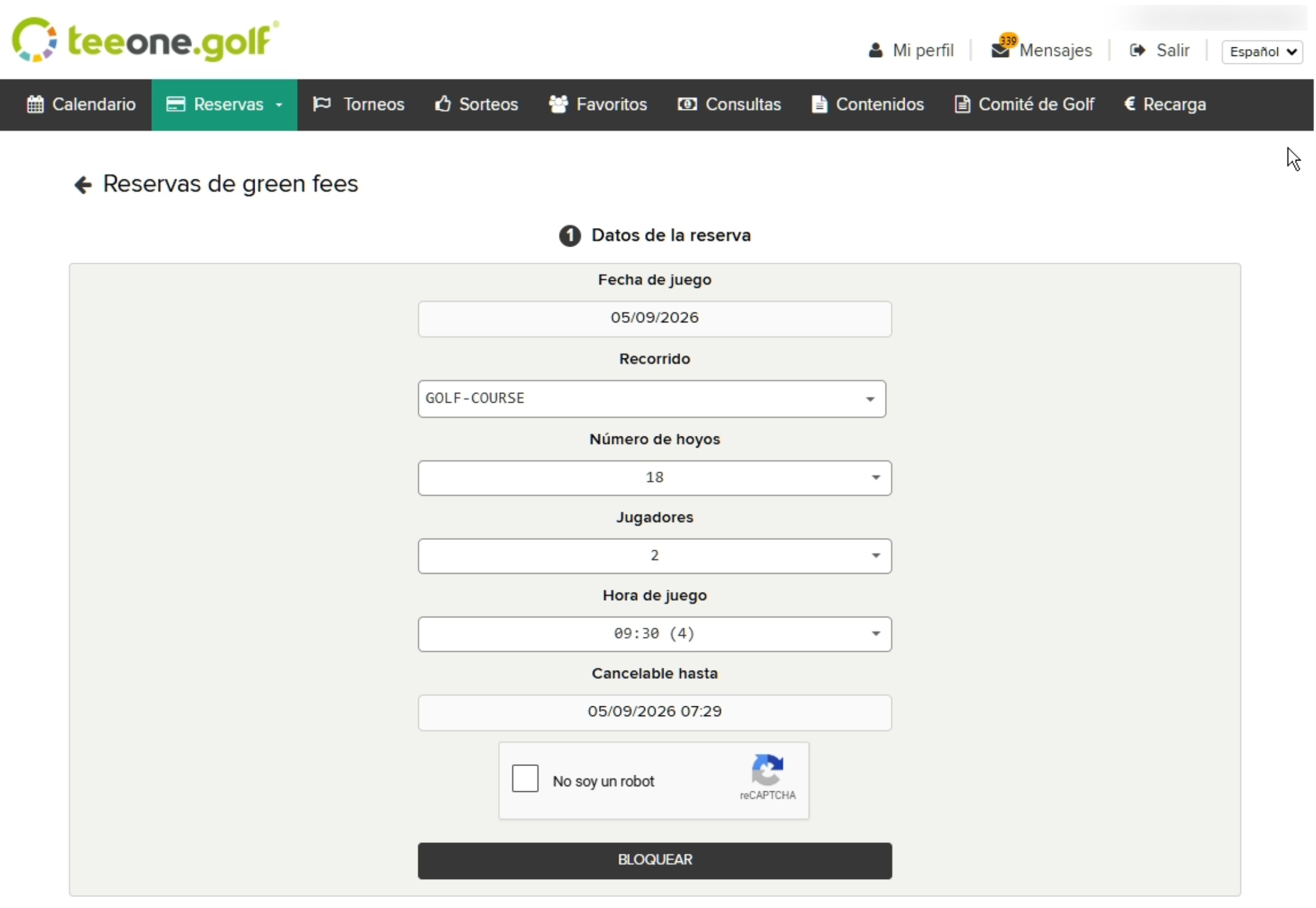This screenshot has width=1316, height=908.
Task: Click the Recorrido label
Action: coord(655,359)
